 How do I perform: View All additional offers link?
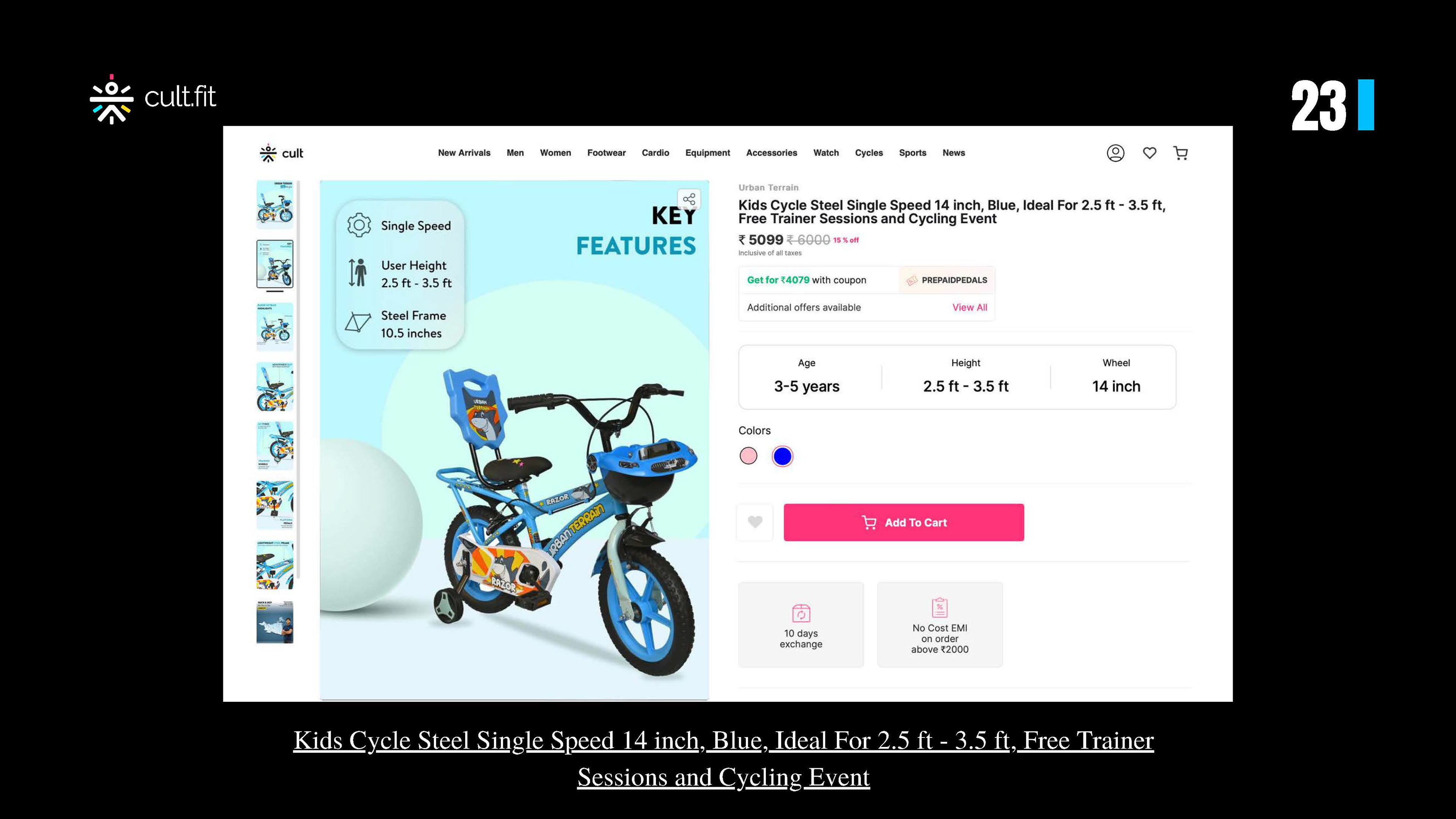click(970, 308)
